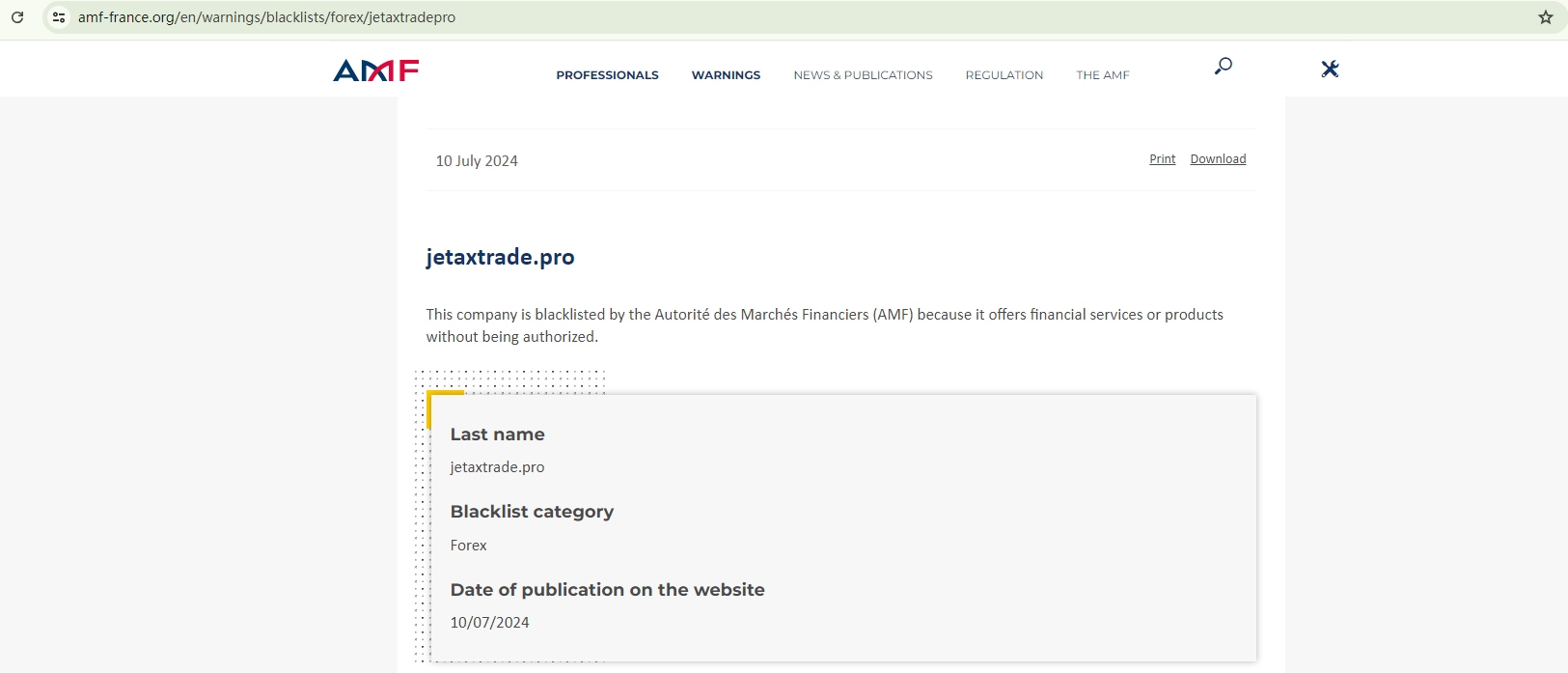Image resolution: width=1568 pixels, height=673 pixels.
Task: Open the NEWS & PUBLICATIONS menu
Action: pos(863,75)
